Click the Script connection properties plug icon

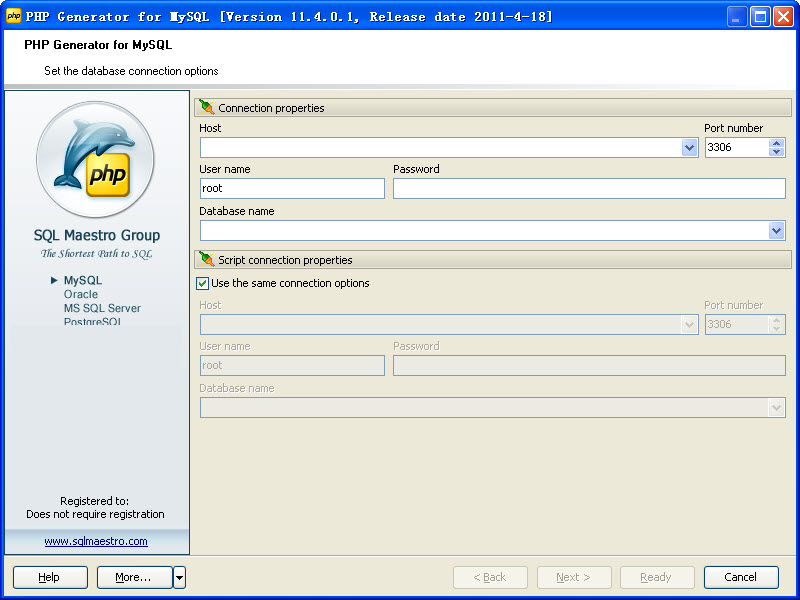(207, 260)
